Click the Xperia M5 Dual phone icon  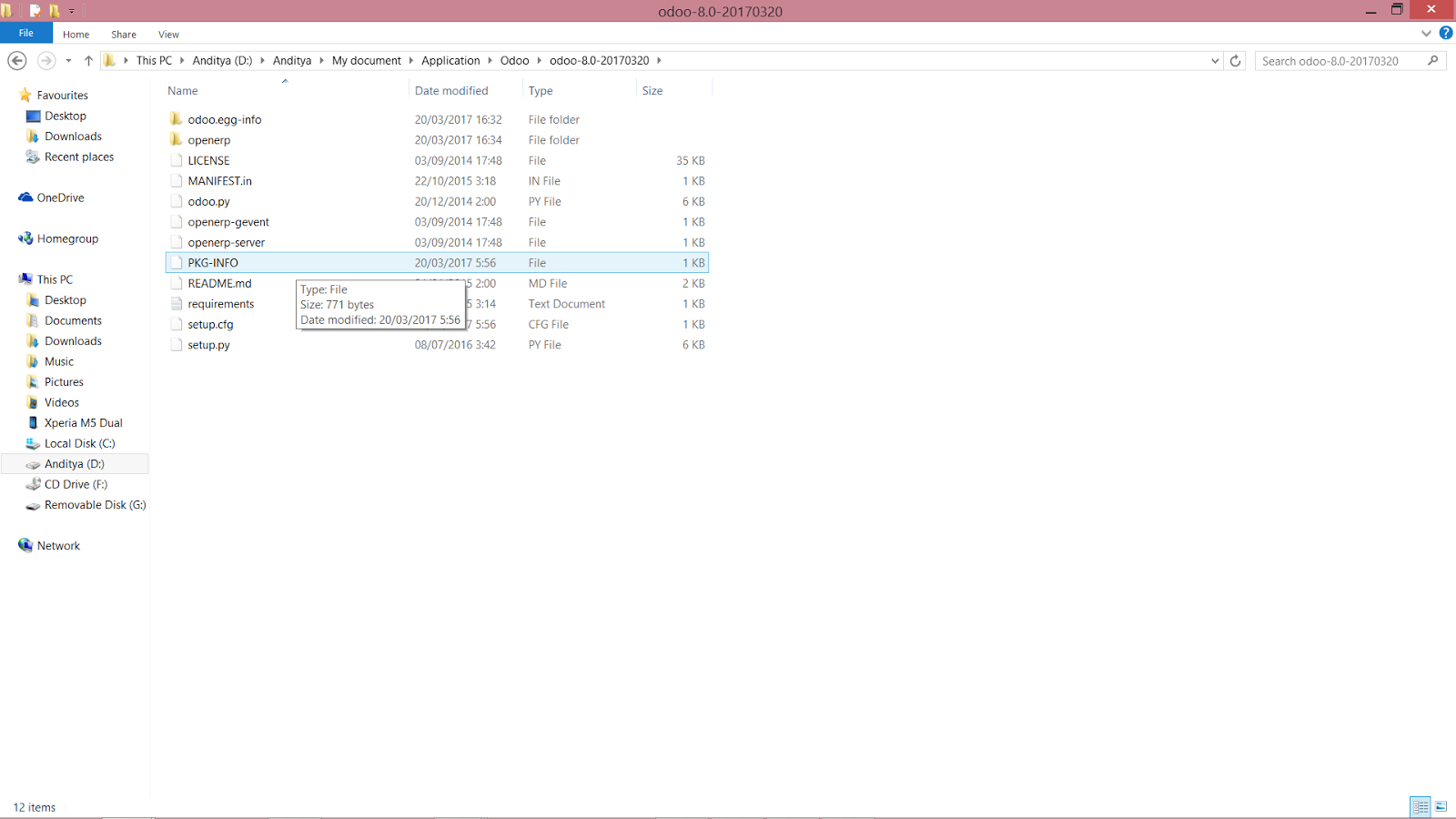coord(33,422)
